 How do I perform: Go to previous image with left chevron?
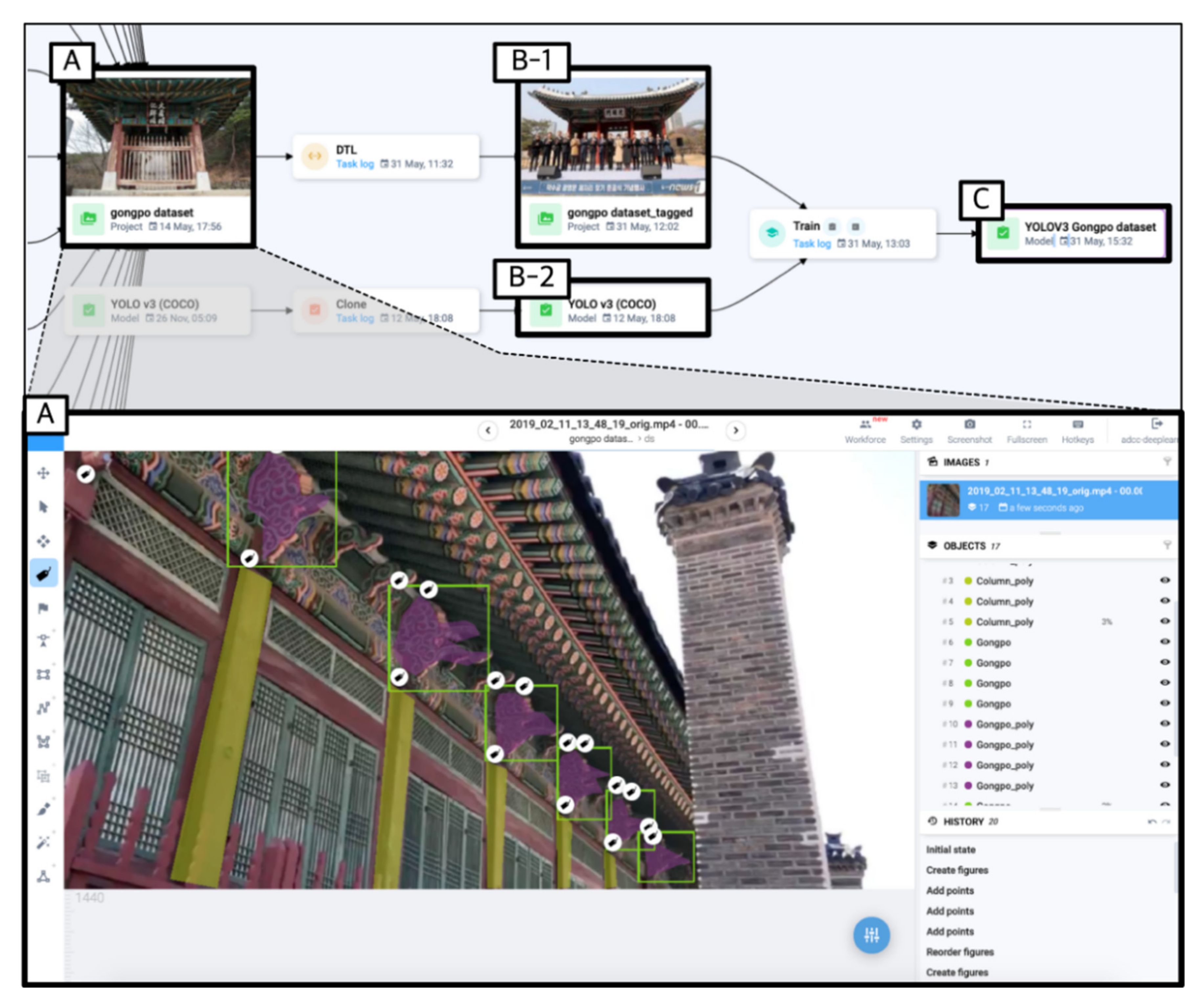[x=488, y=431]
